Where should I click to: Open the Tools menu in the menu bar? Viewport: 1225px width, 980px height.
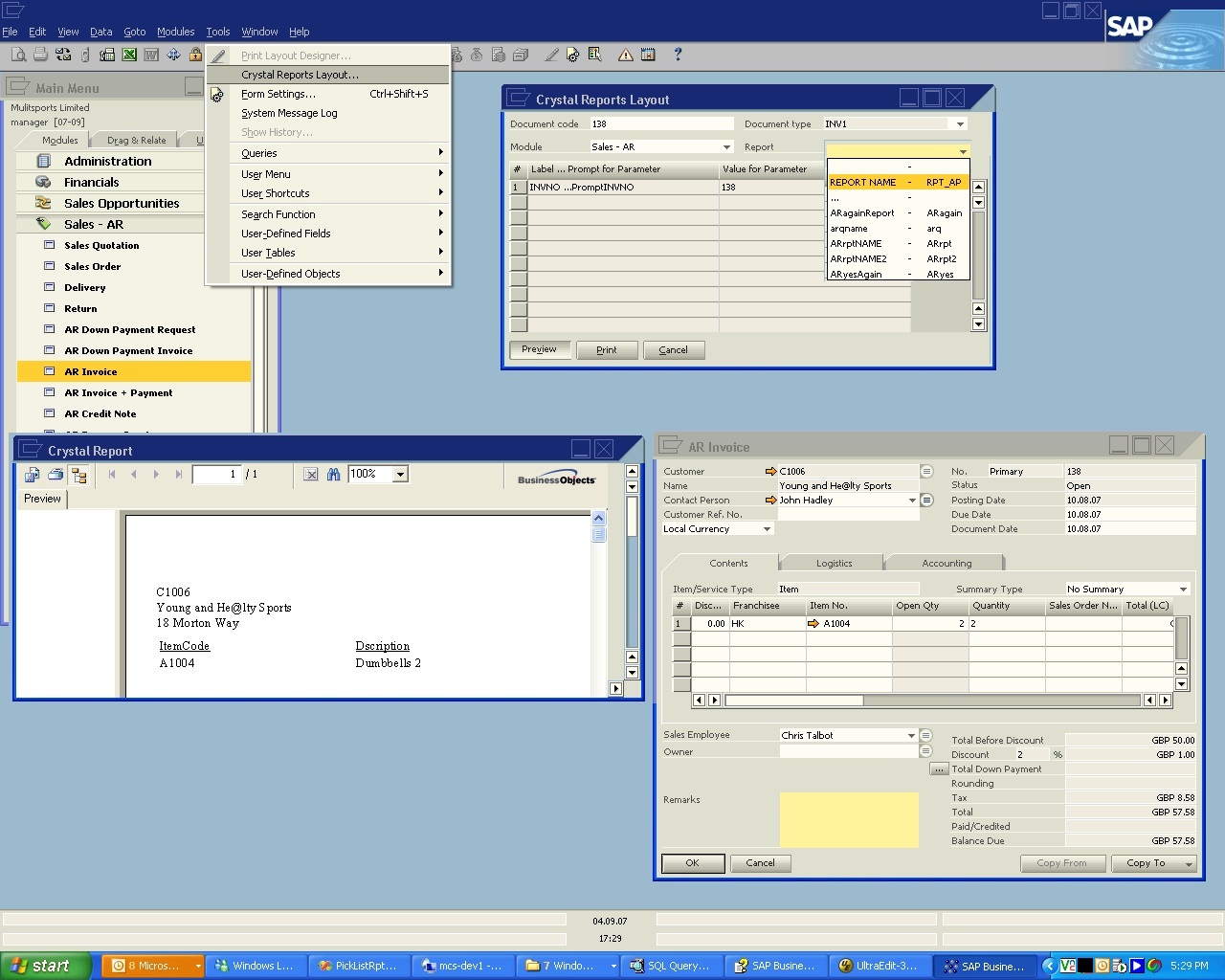pyautogui.click(x=218, y=32)
